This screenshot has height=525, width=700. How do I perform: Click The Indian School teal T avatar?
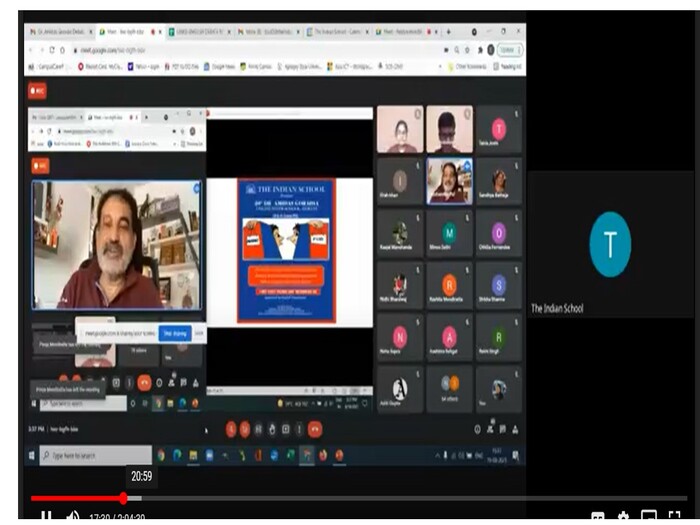pos(610,244)
